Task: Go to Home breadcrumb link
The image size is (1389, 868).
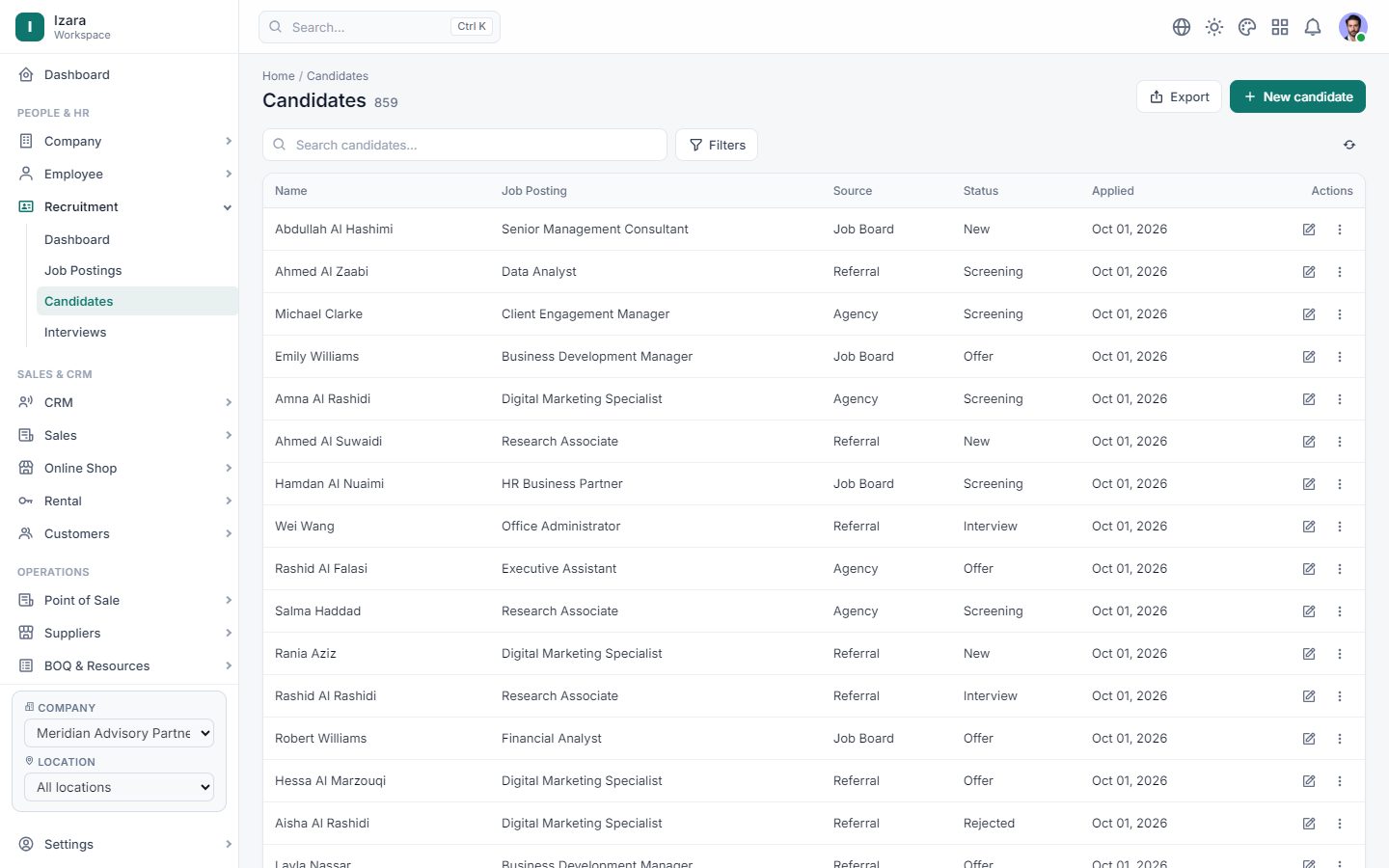Action: (x=279, y=76)
